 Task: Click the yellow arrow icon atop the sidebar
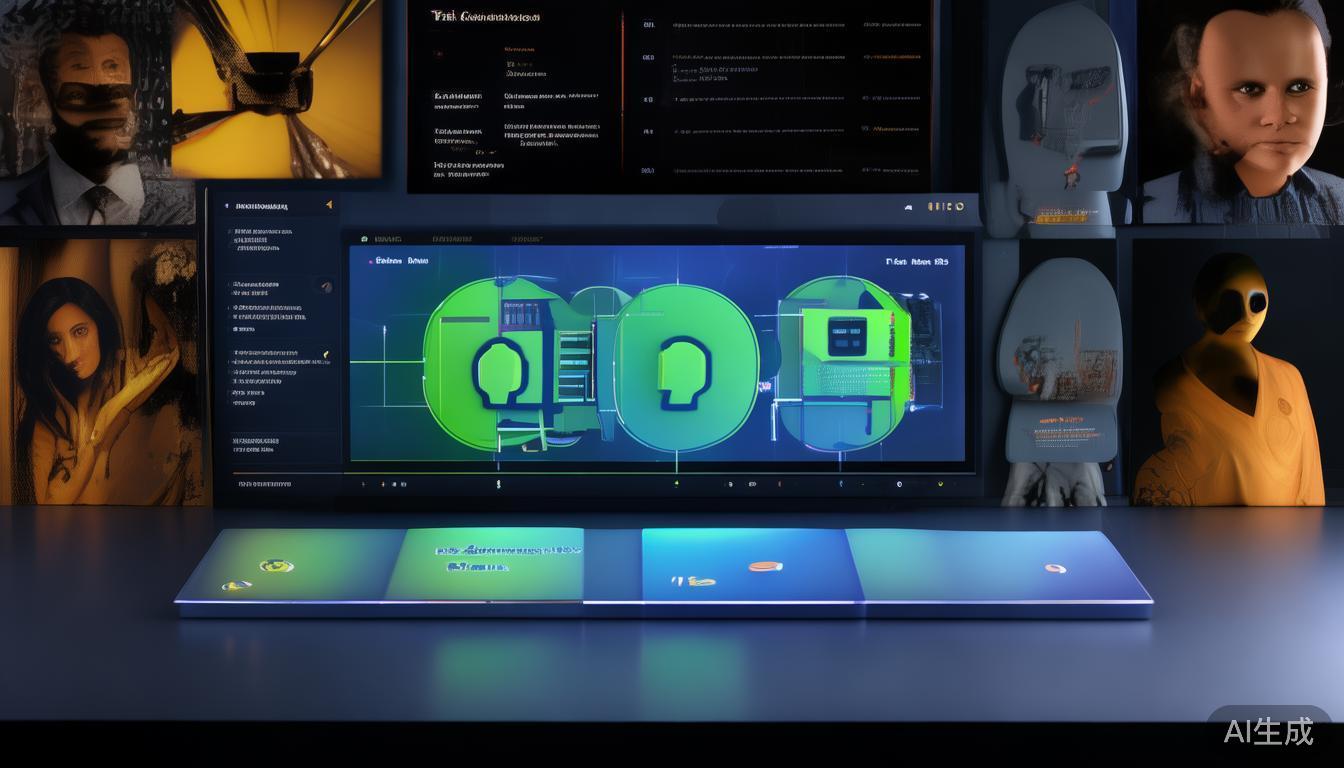point(328,205)
